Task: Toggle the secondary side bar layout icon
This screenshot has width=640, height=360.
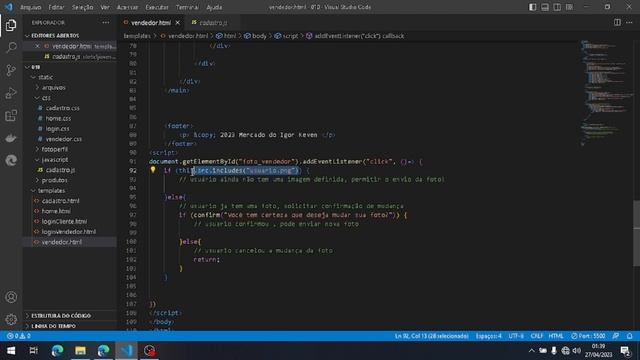Action: pyautogui.click(x=557, y=7)
